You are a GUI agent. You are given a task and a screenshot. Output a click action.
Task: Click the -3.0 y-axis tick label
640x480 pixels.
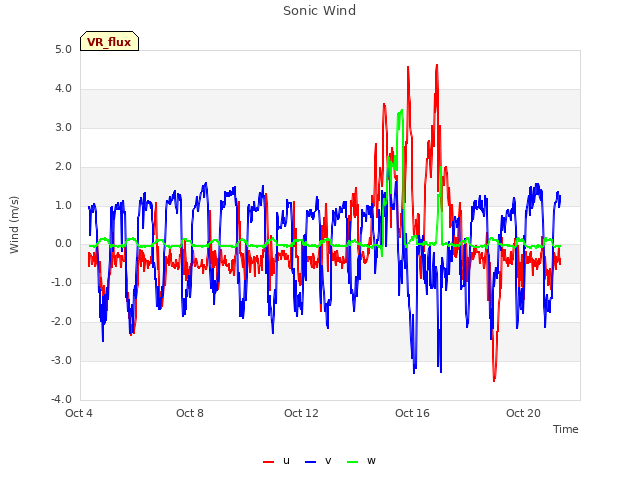[61, 361]
